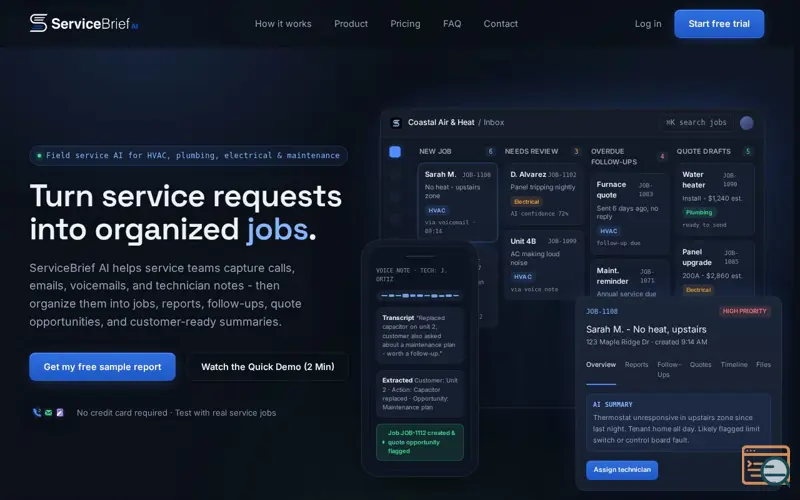Click the HVAC tag on Furnace quote

click(x=609, y=231)
